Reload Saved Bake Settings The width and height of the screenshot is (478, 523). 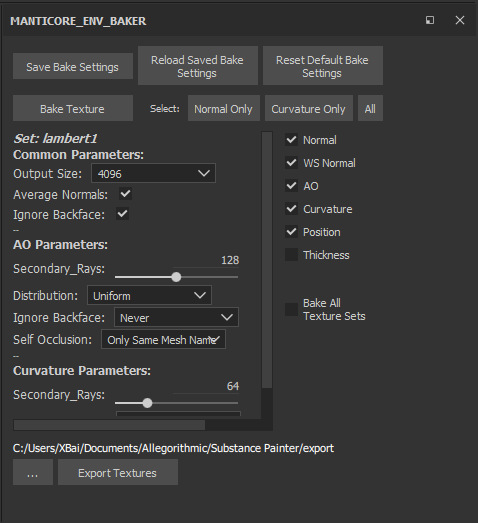tap(198, 66)
